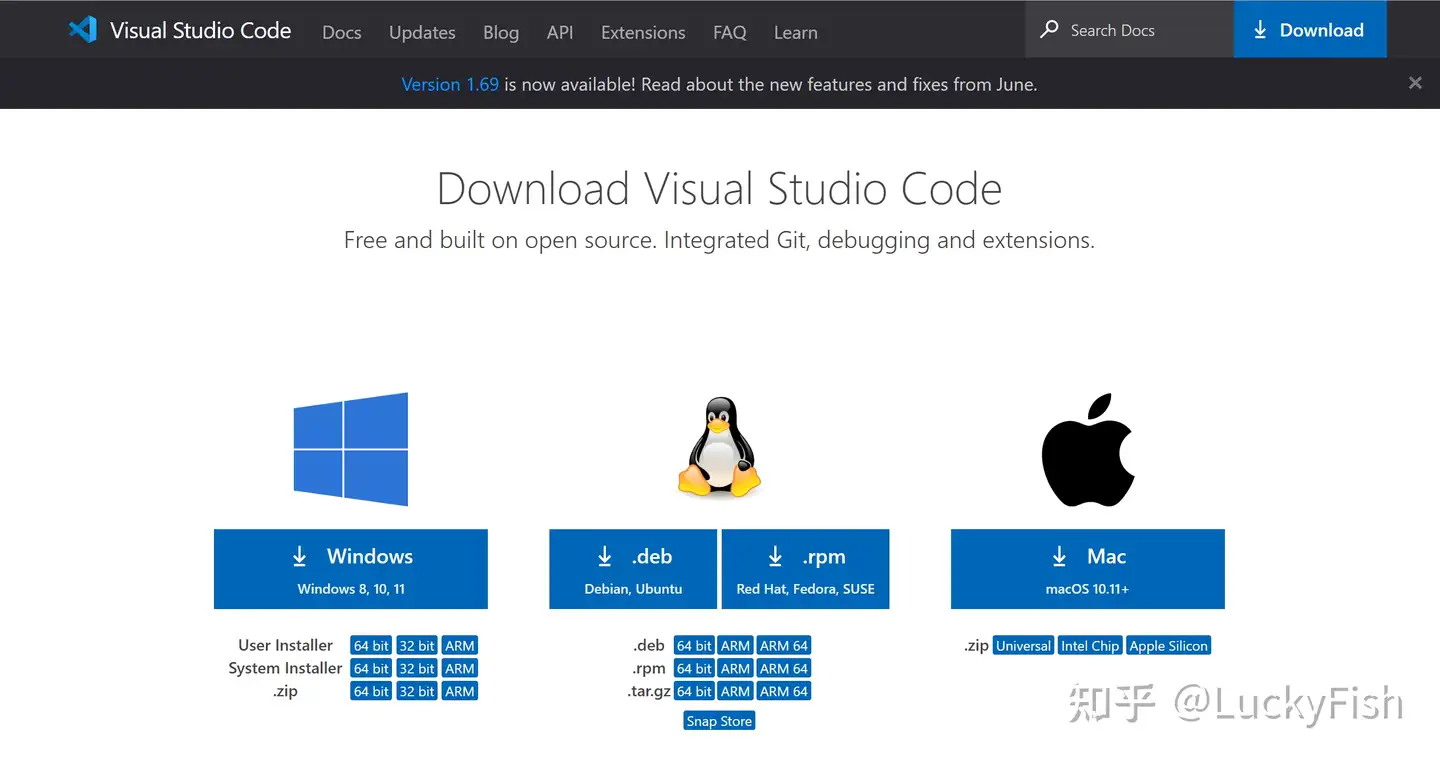The width and height of the screenshot is (1440, 767).
Task: Click the Apple logo image
Action: coord(1088,449)
